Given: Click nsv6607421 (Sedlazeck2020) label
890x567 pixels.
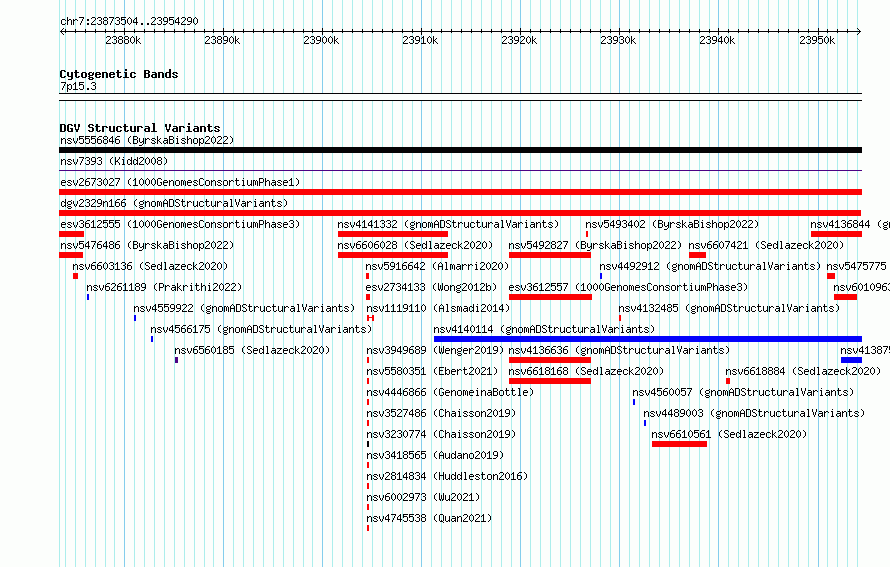Looking at the screenshot, I should point(767,245).
